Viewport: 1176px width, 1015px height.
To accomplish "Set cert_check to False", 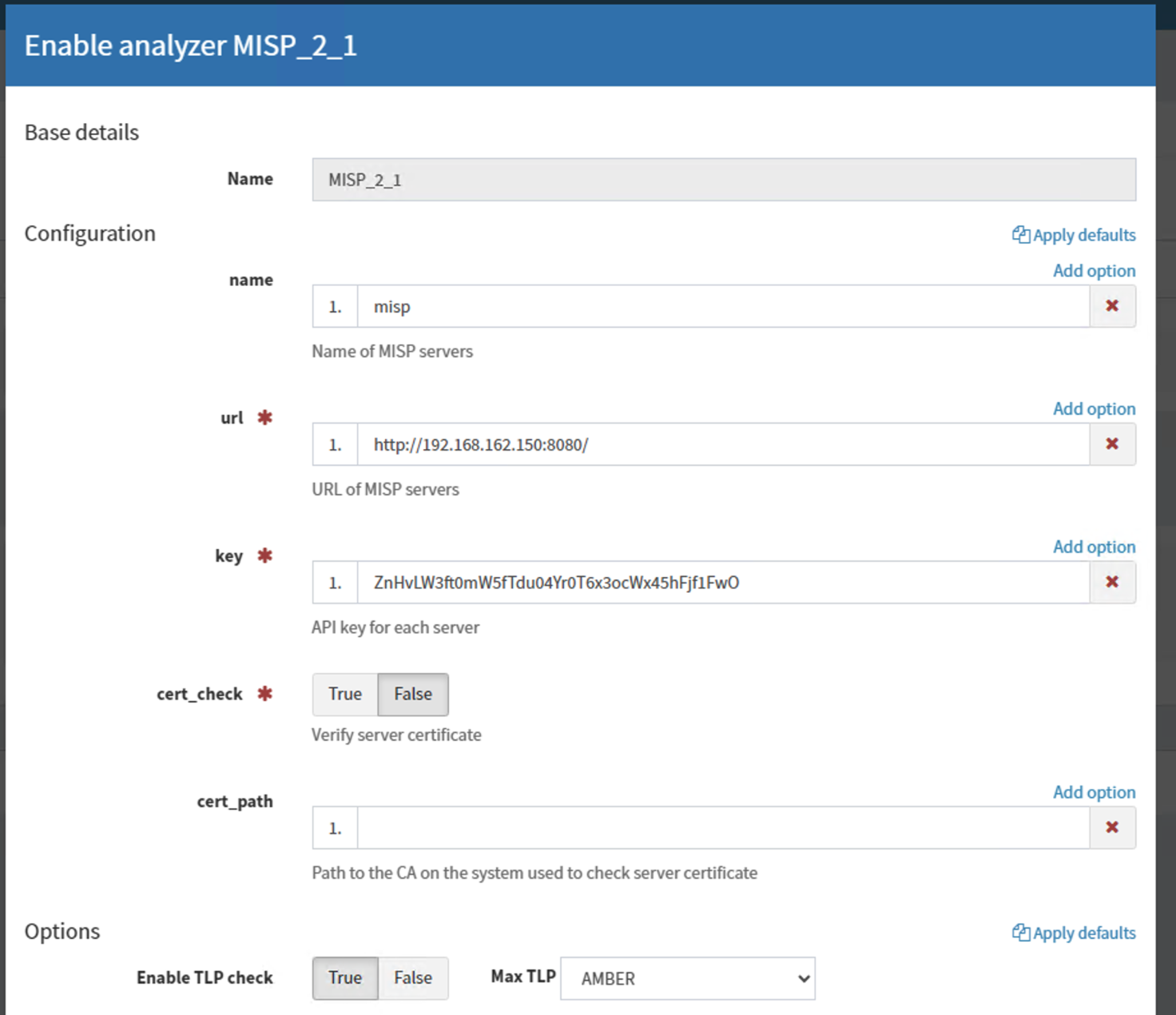I will click(412, 695).
